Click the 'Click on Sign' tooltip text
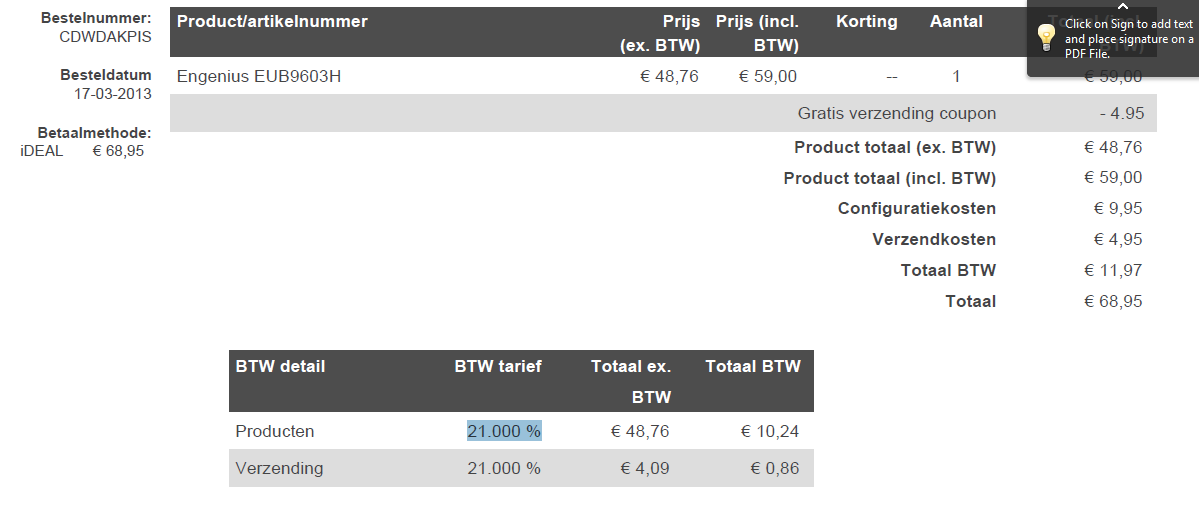1199x517 pixels. 1128,39
